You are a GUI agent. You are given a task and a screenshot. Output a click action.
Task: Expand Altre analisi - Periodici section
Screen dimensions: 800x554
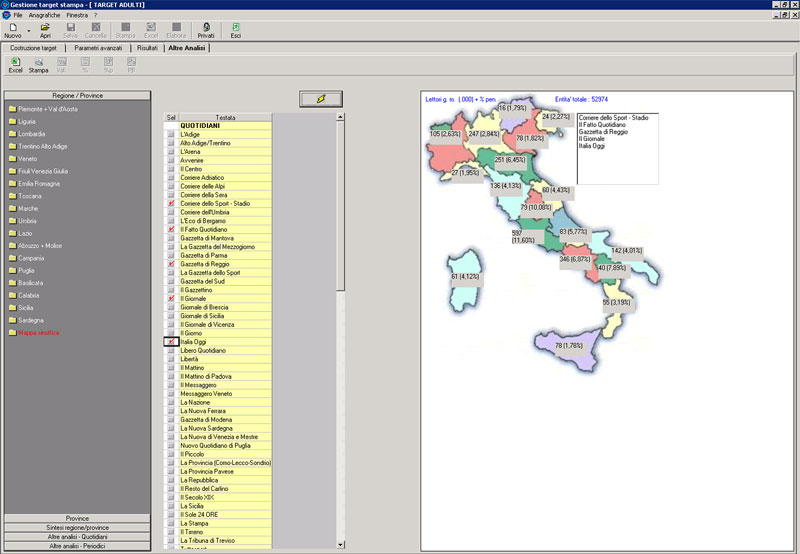77,546
